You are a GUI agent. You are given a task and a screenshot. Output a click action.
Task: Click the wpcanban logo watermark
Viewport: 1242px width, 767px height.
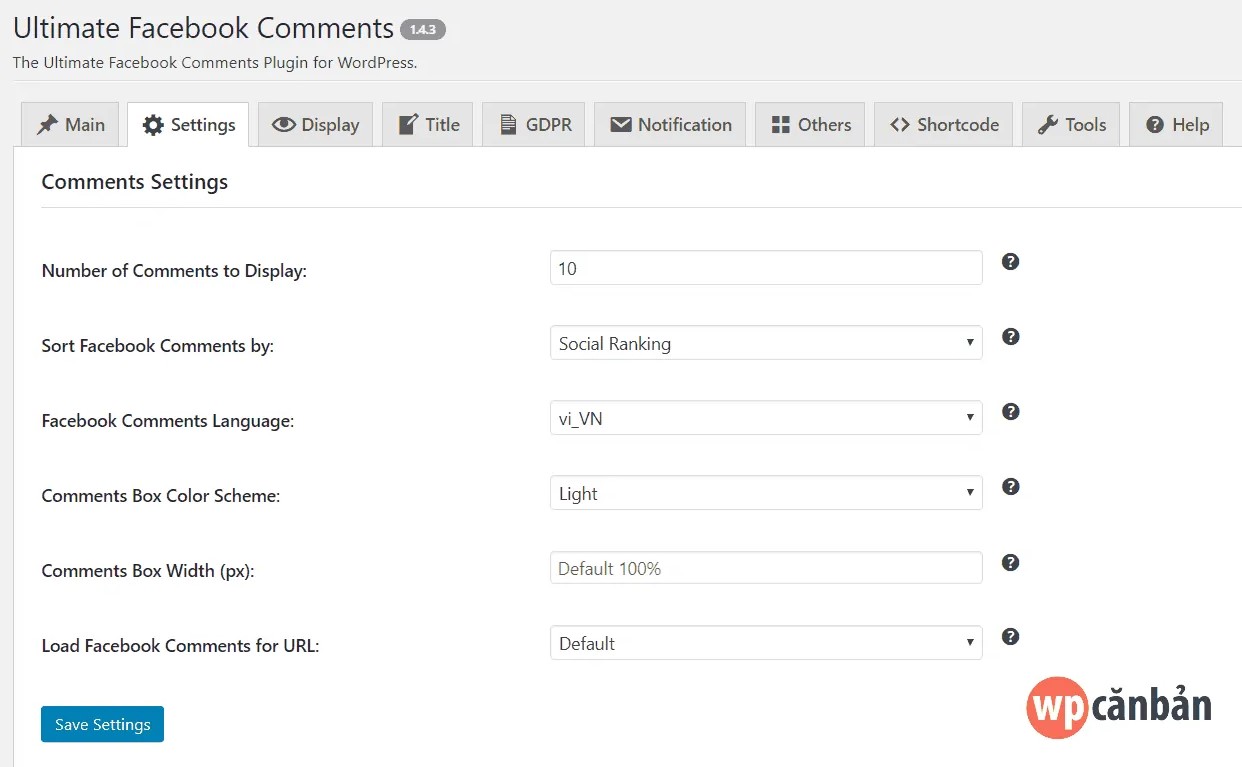click(x=1118, y=706)
